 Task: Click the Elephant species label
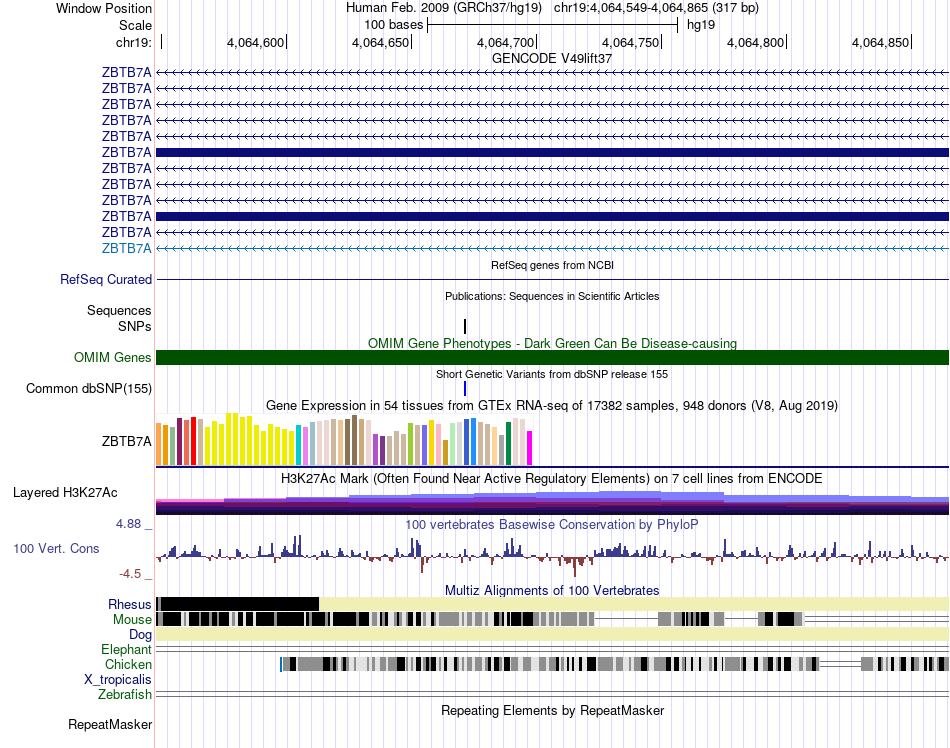pos(126,649)
